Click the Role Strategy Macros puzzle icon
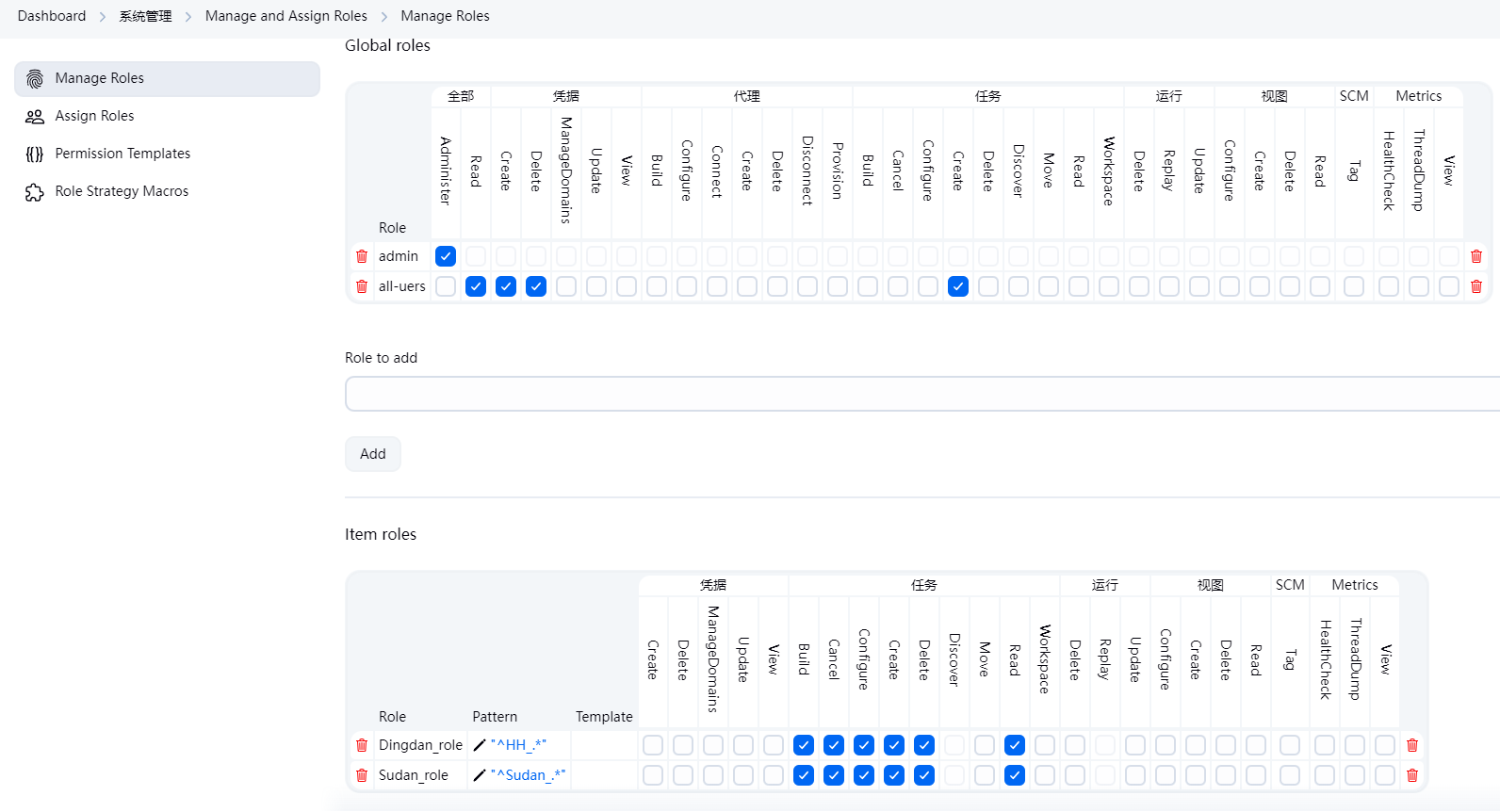1500x812 pixels. pyautogui.click(x=35, y=192)
